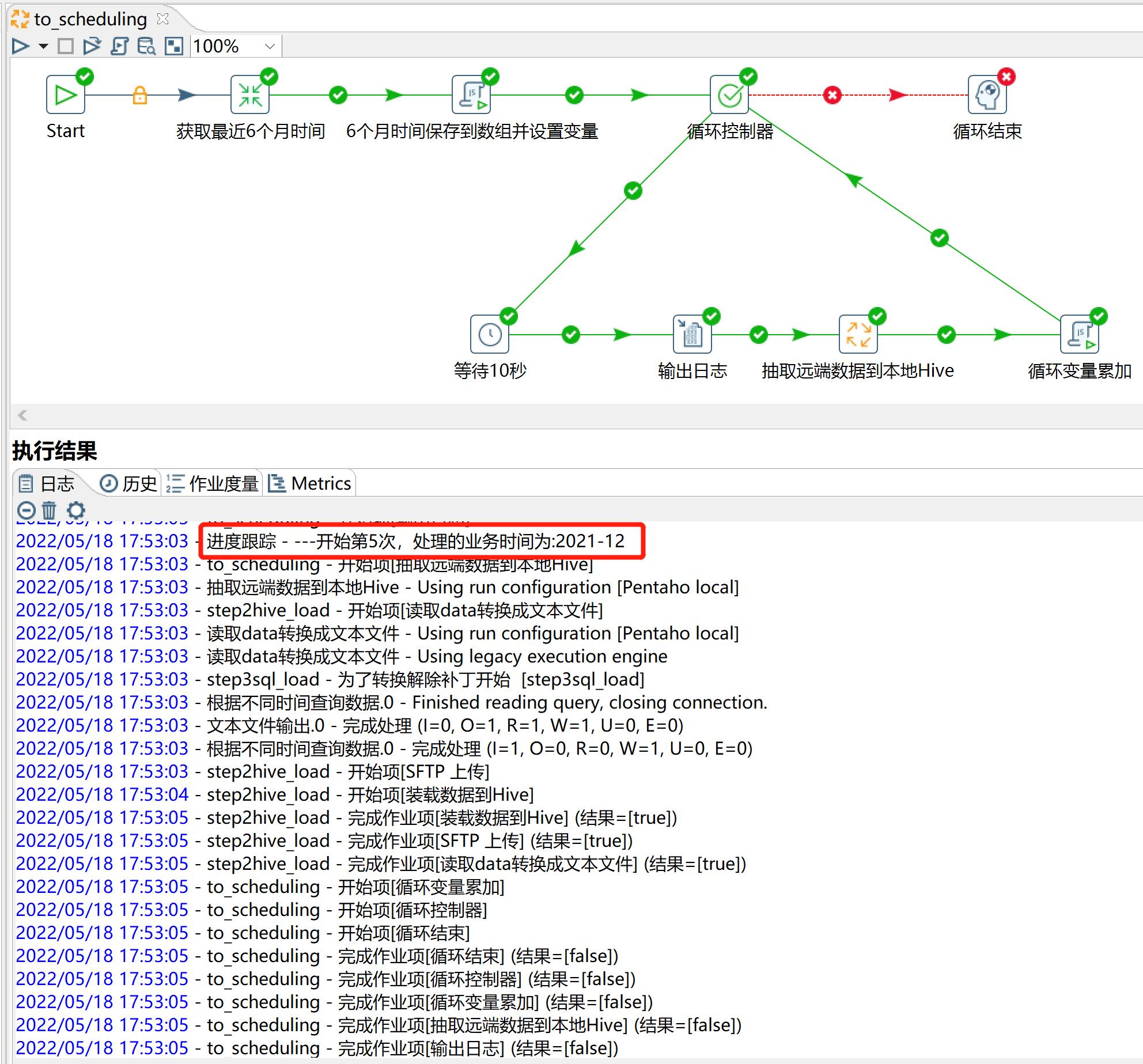Image resolution: width=1143 pixels, height=1064 pixels.
Task: Select the 6个月时间保存到数组并设置变量 script entry
Action: click(x=471, y=94)
